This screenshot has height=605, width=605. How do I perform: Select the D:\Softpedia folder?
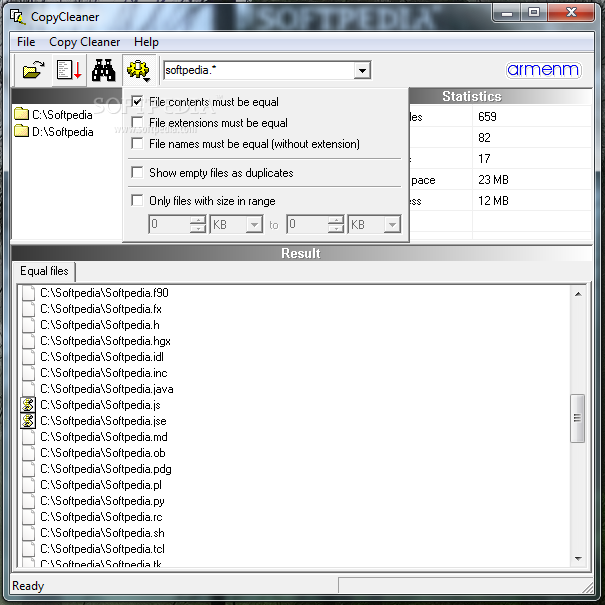click(x=54, y=132)
